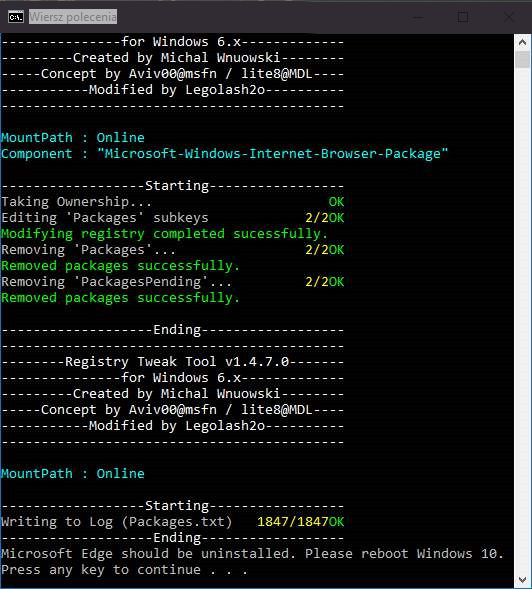The height and width of the screenshot is (589, 532).
Task: Click the OK status after Taking Ownership
Action: coord(336,202)
